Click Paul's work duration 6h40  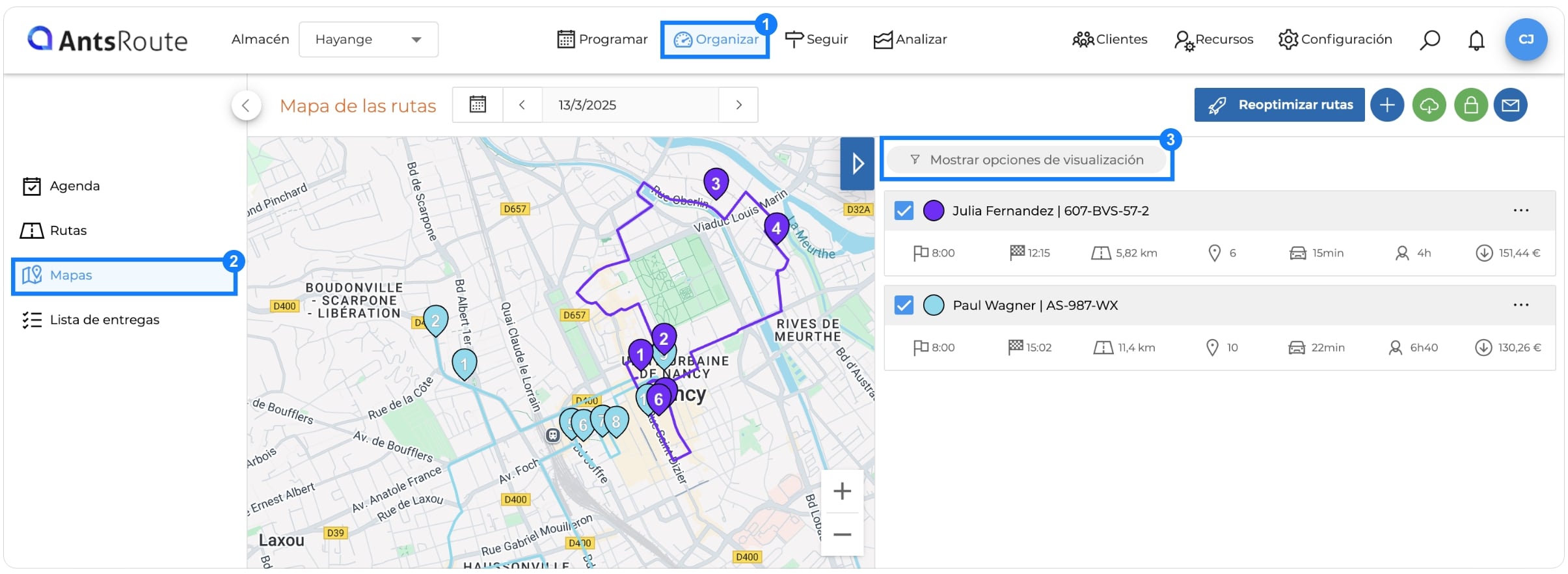(1413, 348)
